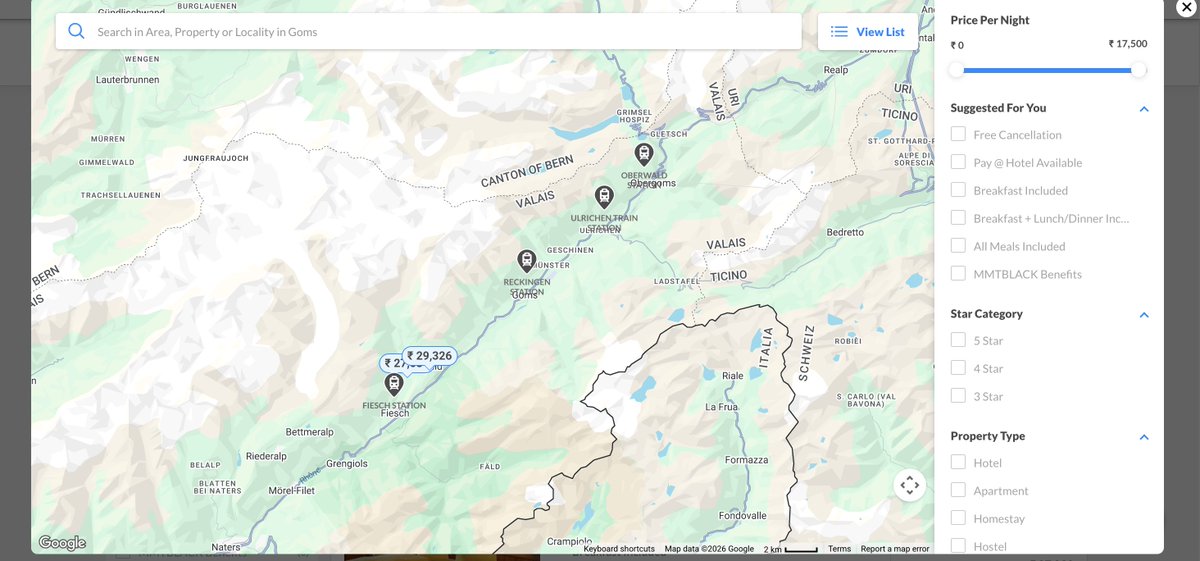
Task: Click the Formazza map label
Action: (x=746, y=460)
